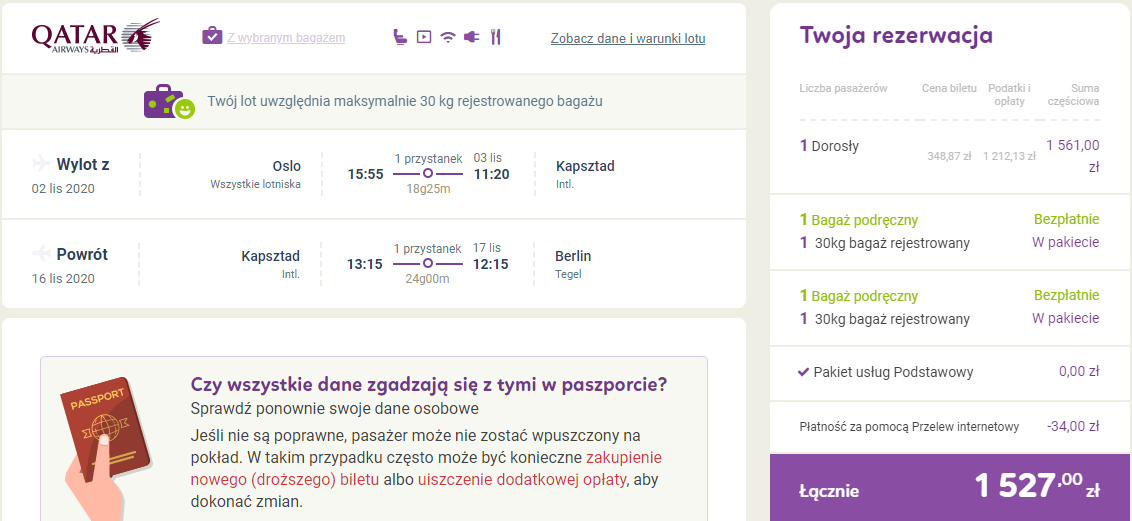Click the '02 lis 2020' departure date

pyautogui.click(x=63, y=189)
